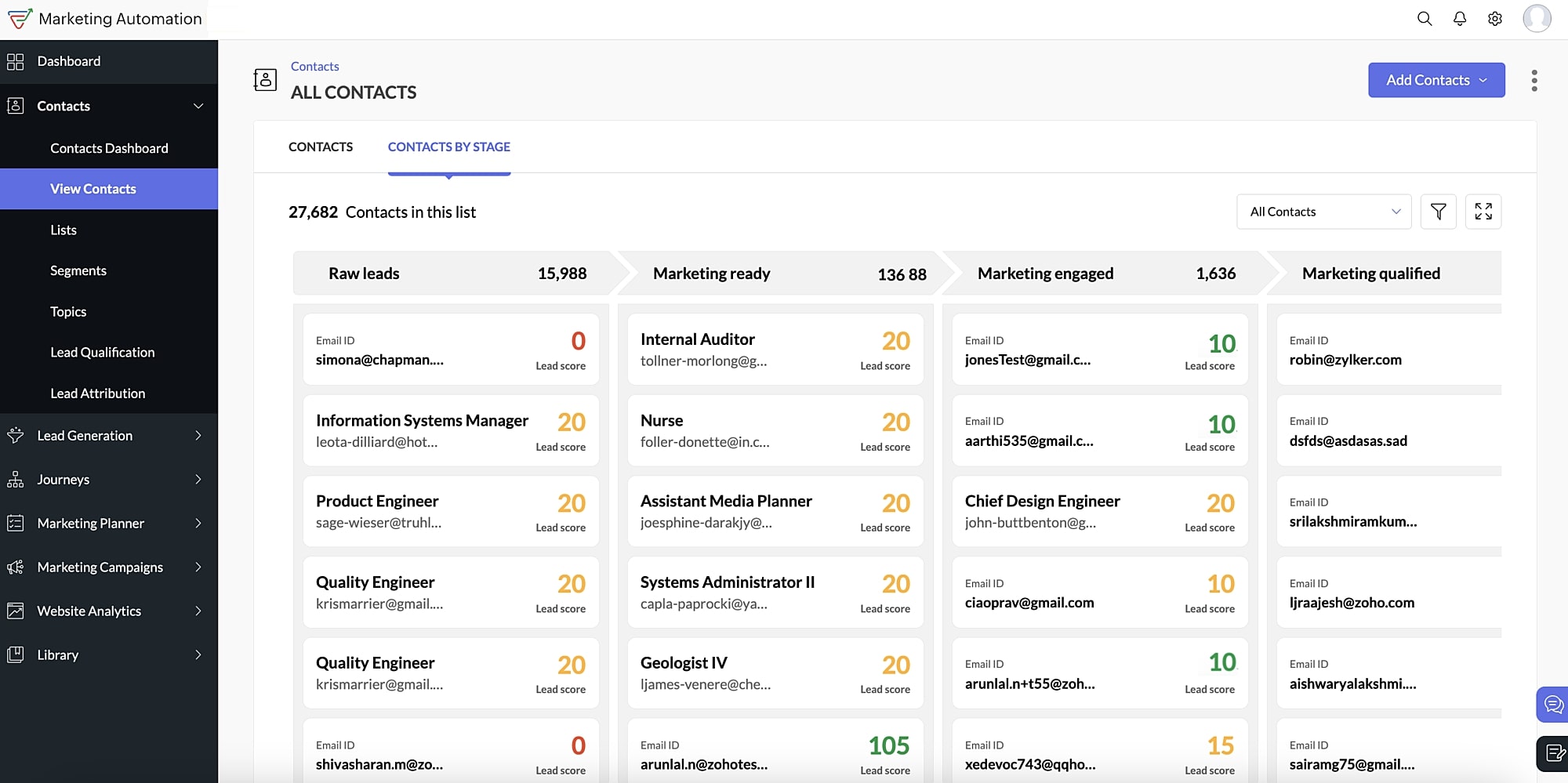1568x783 pixels.
Task: Click the notifications bell icon
Action: [1460, 19]
